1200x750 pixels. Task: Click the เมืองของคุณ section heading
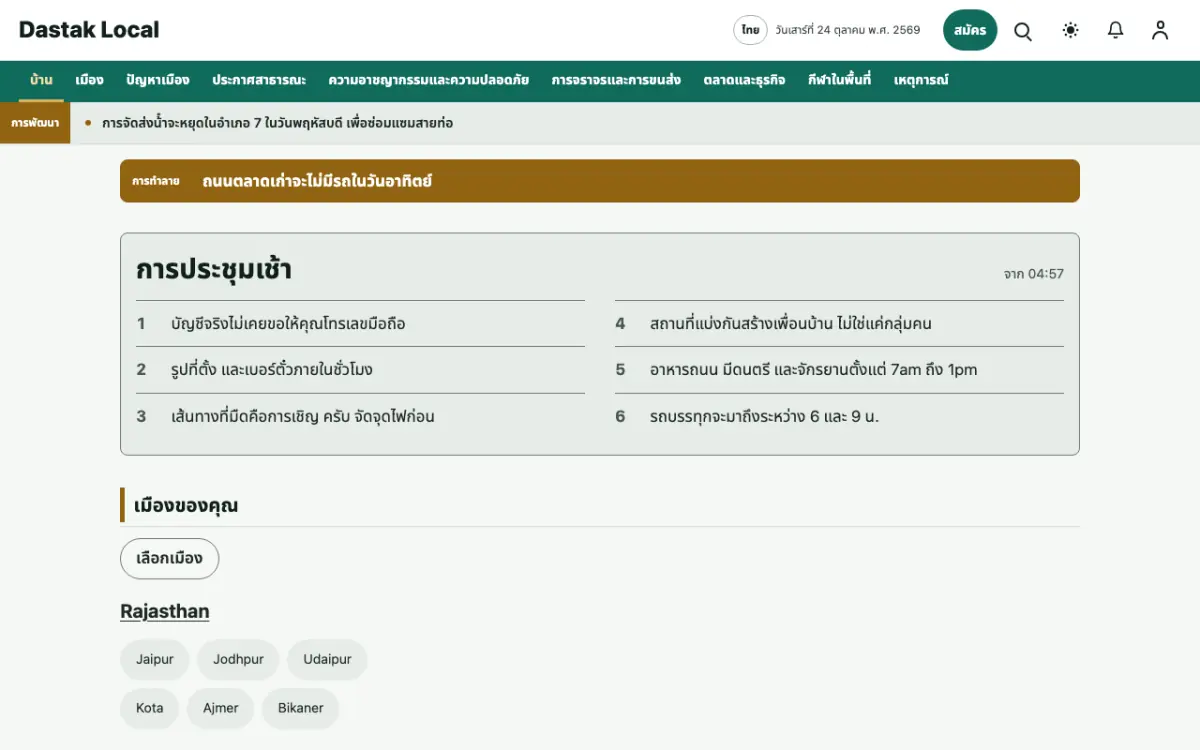click(186, 505)
